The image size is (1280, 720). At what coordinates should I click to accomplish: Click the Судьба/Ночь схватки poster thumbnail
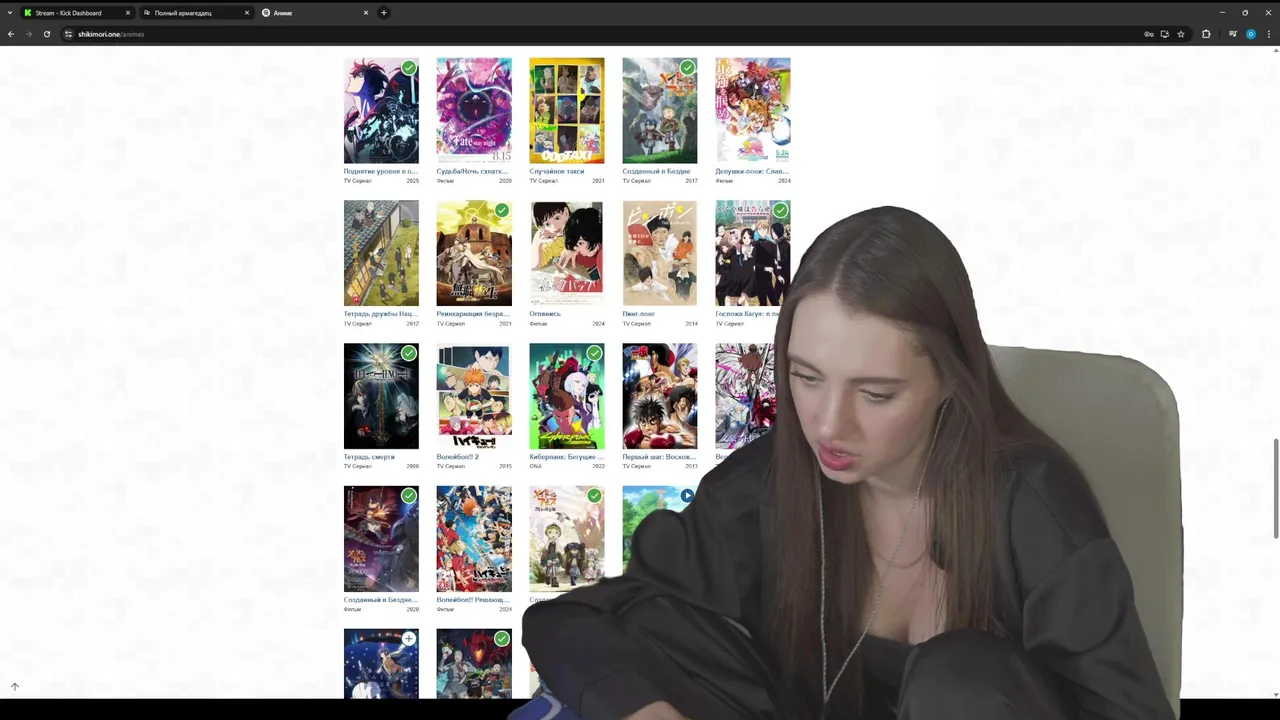click(474, 110)
